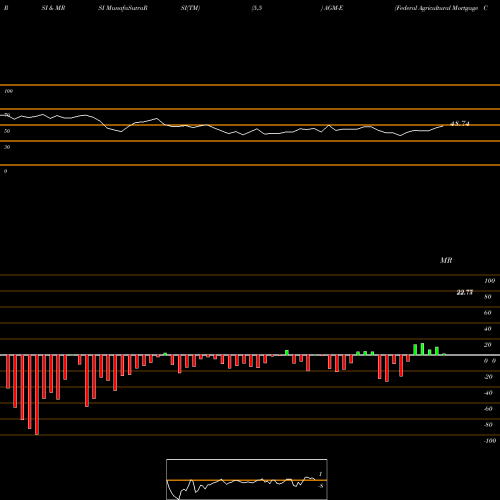Click the MR axis label -100
The width and height of the screenshot is (500, 500).
(x=490, y=441)
